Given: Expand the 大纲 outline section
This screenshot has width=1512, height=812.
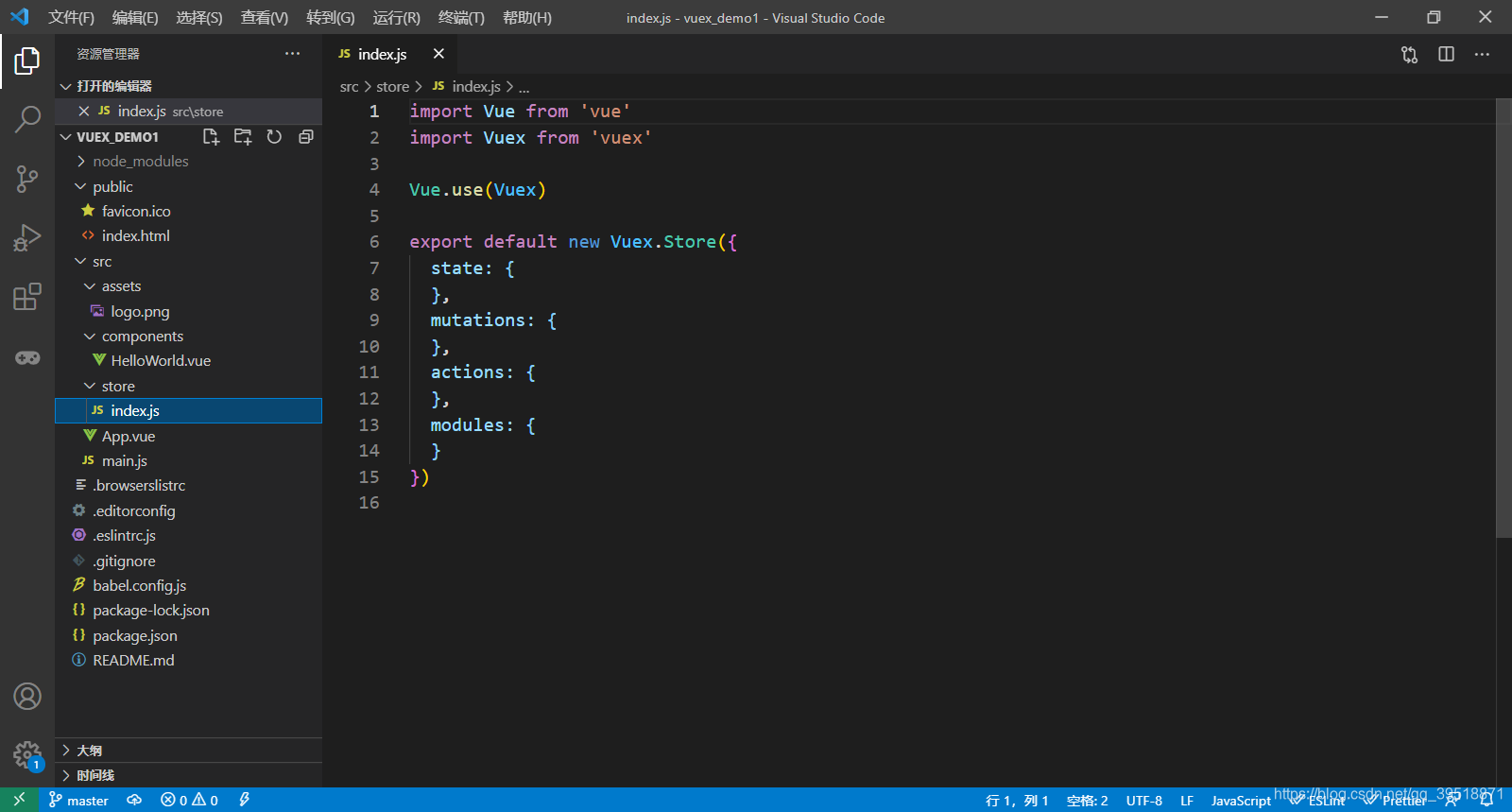Looking at the screenshot, I should coord(188,751).
